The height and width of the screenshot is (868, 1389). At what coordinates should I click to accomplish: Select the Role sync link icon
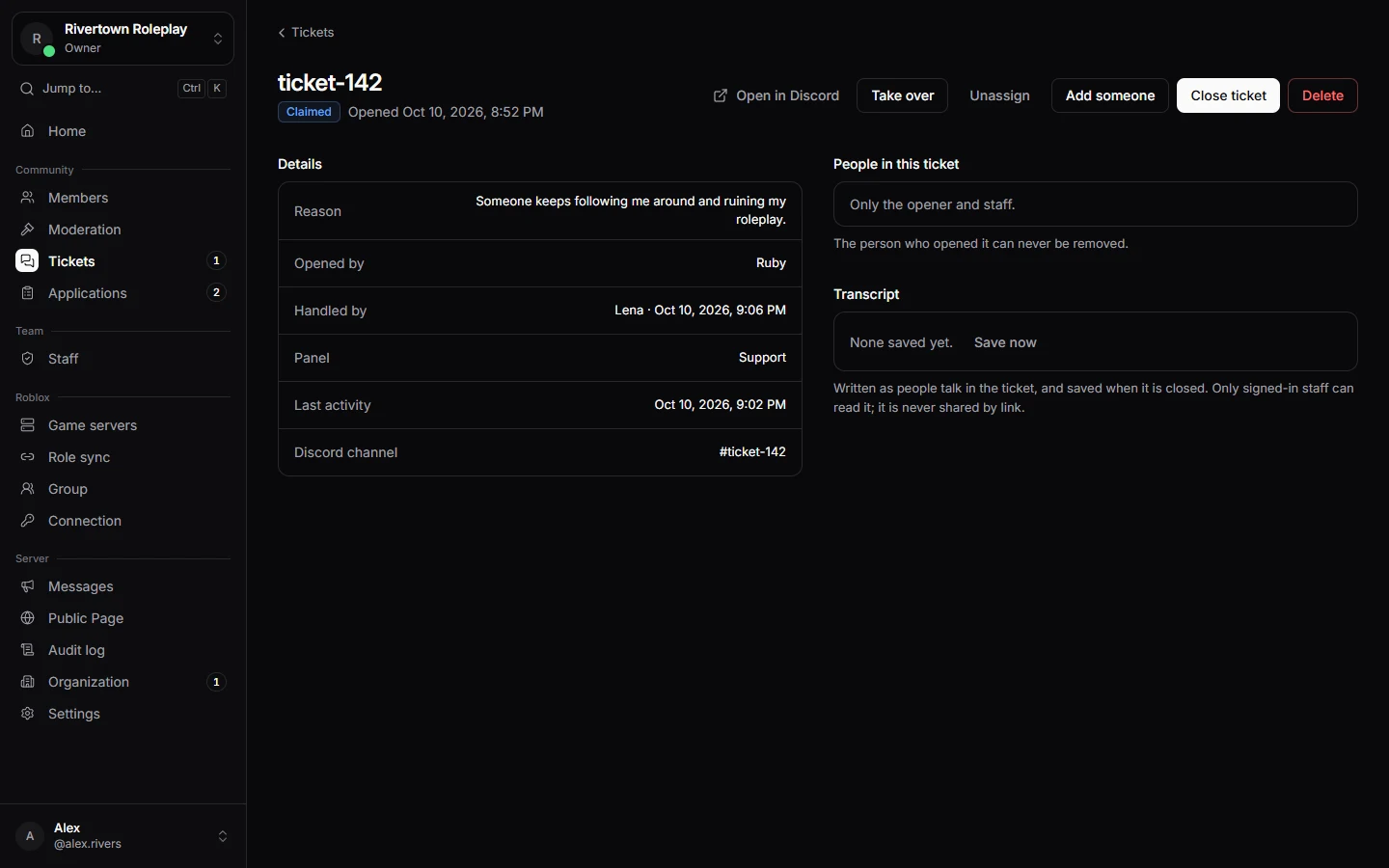[28, 457]
